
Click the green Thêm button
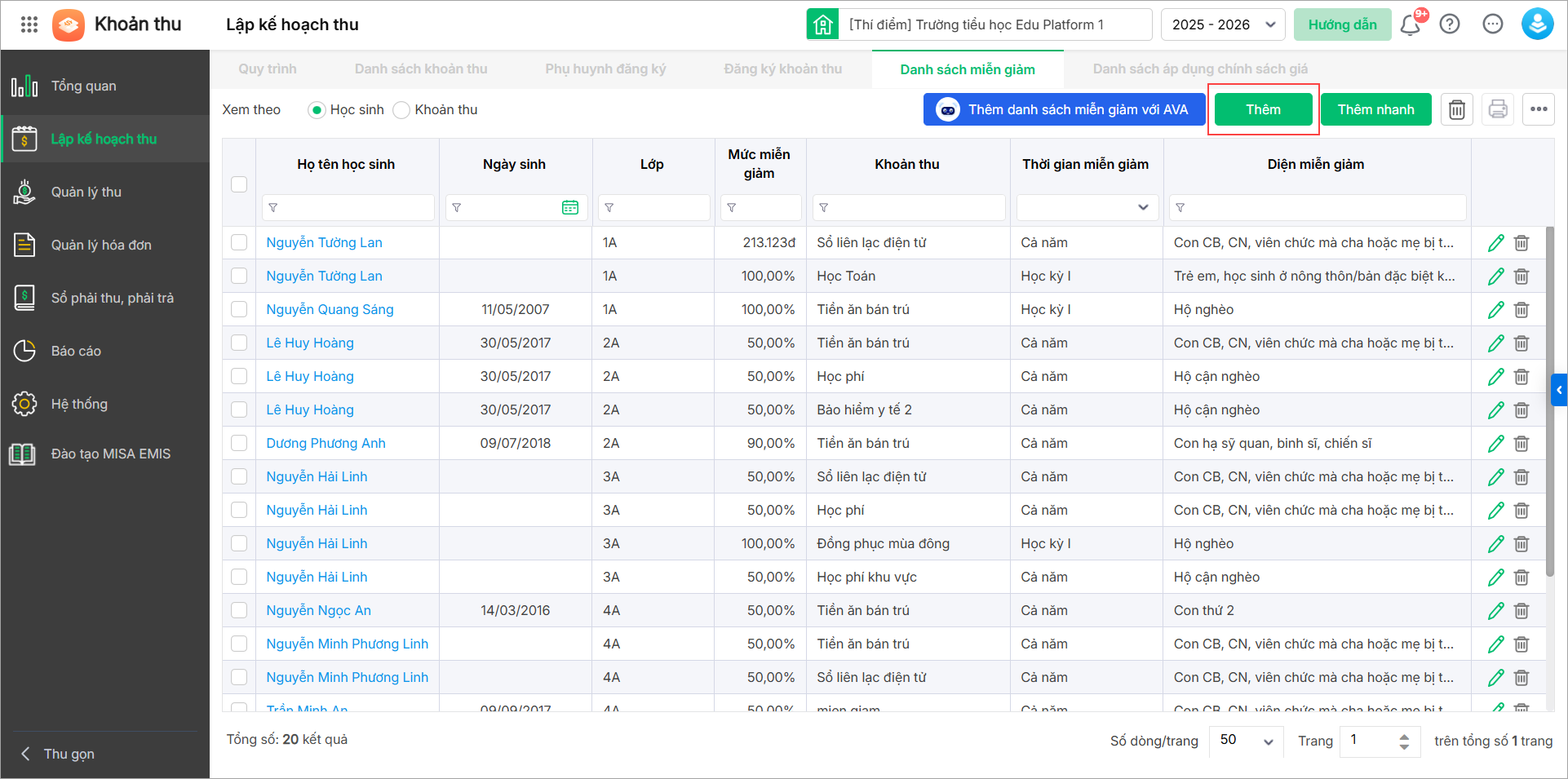point(1263,109)
